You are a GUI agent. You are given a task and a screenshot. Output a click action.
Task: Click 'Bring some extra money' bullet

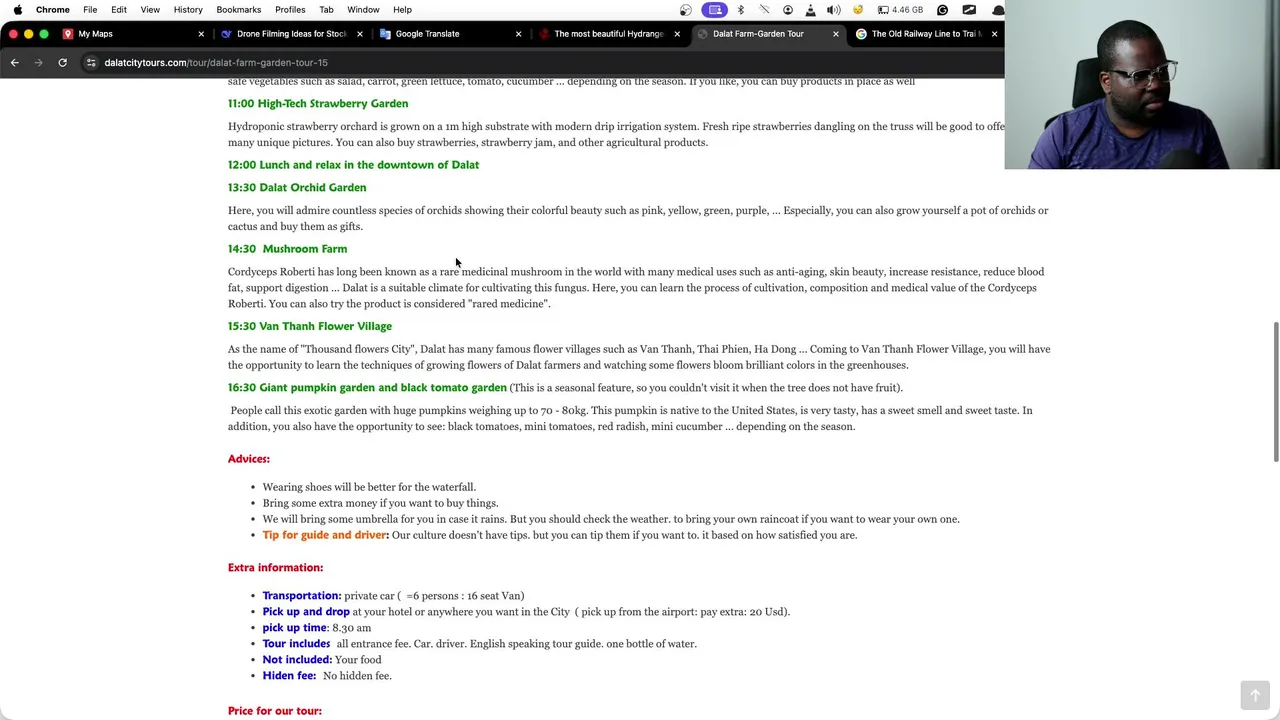pyautogui.click(x=380, y=503)
